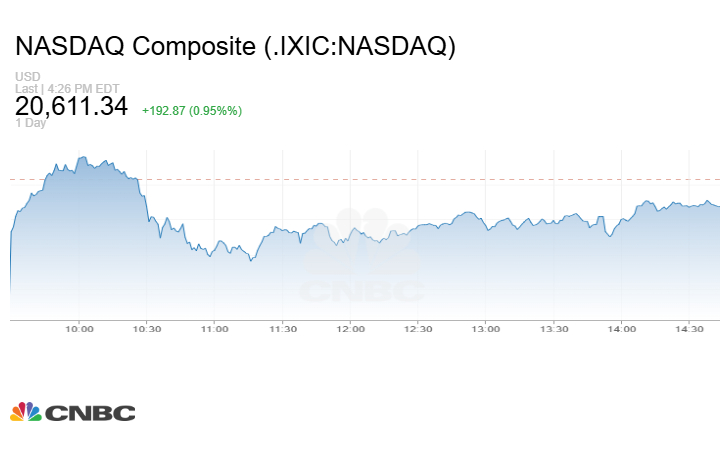Click the CNBC watermark text in the chart center
The height and width of the screenshot is (450, 720).
point(361,291)
